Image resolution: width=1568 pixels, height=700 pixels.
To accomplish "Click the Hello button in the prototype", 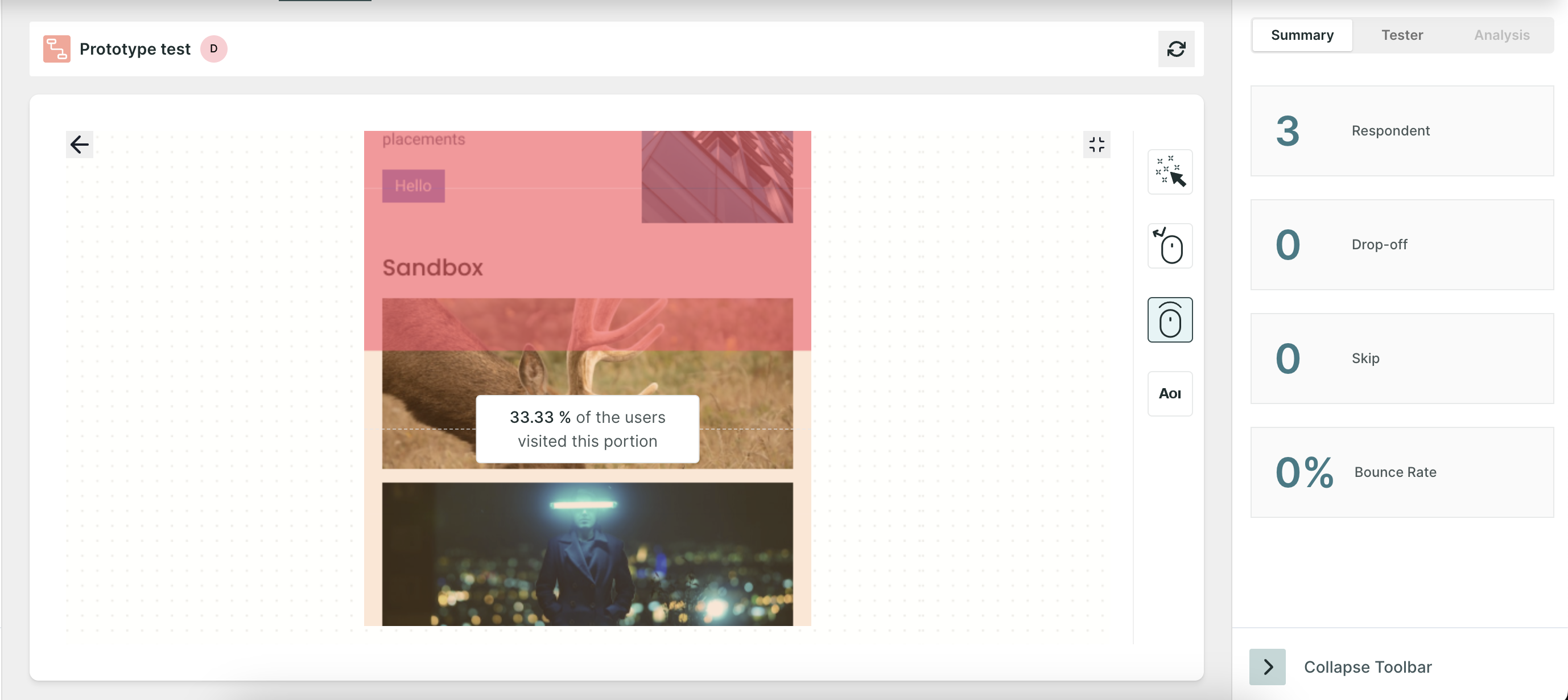I will tap(413, 186).
